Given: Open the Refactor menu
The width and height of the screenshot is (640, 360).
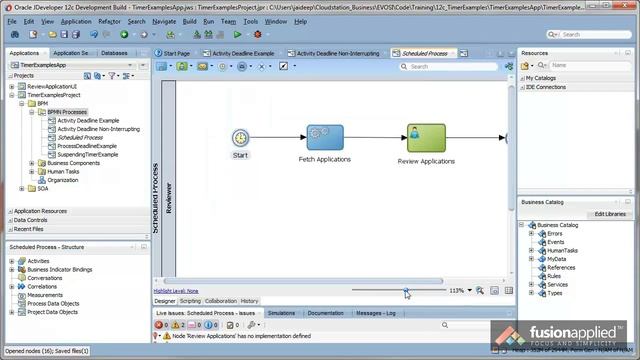Looking at the screenshot, I should coord(109,22).
